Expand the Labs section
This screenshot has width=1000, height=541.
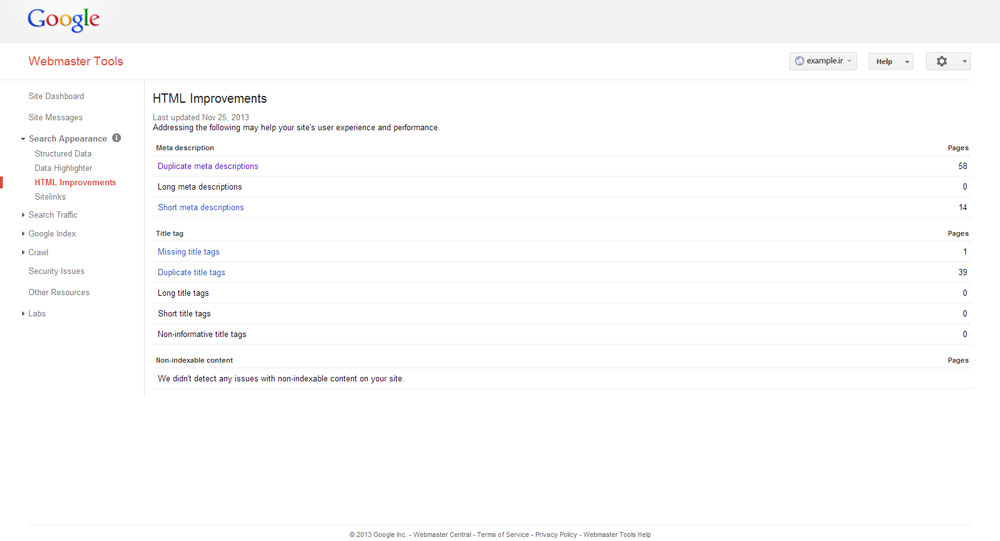pyautogui.click(x=23, y=313)
